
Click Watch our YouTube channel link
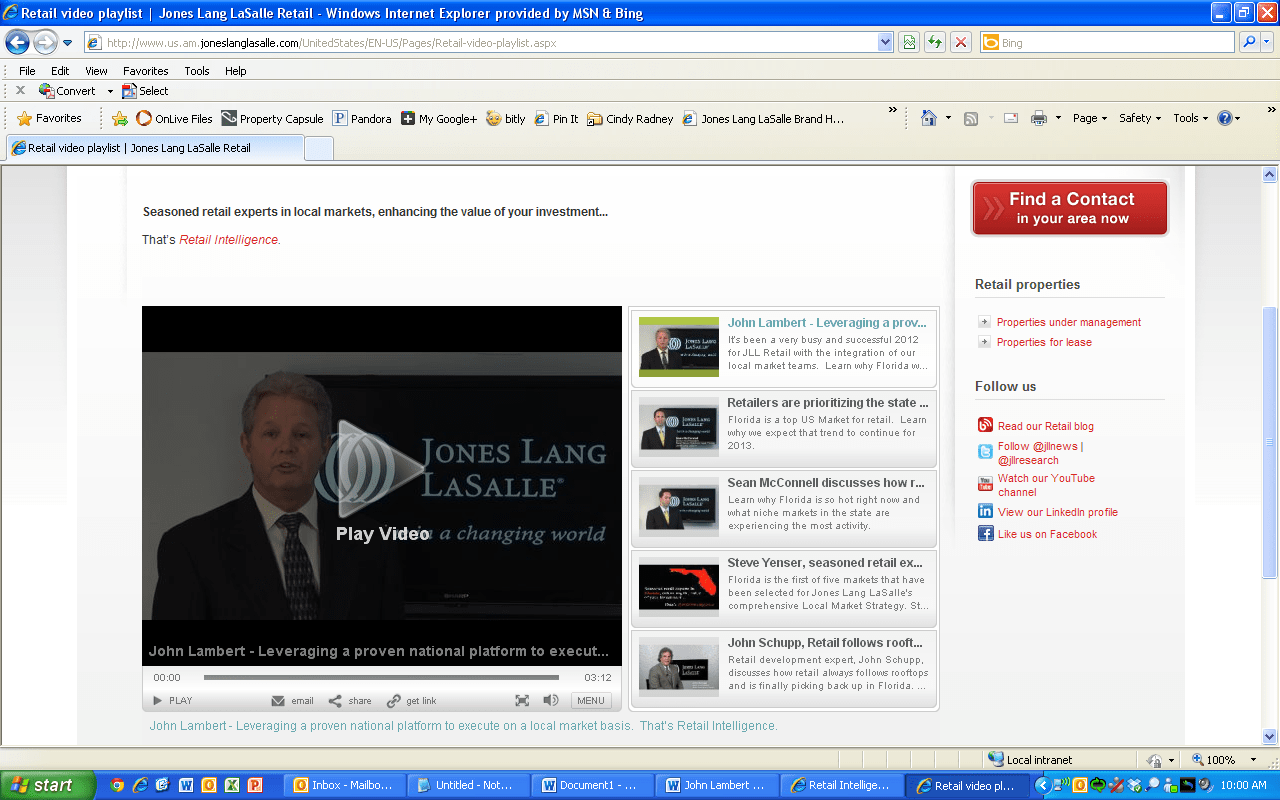pos(1046,485)
